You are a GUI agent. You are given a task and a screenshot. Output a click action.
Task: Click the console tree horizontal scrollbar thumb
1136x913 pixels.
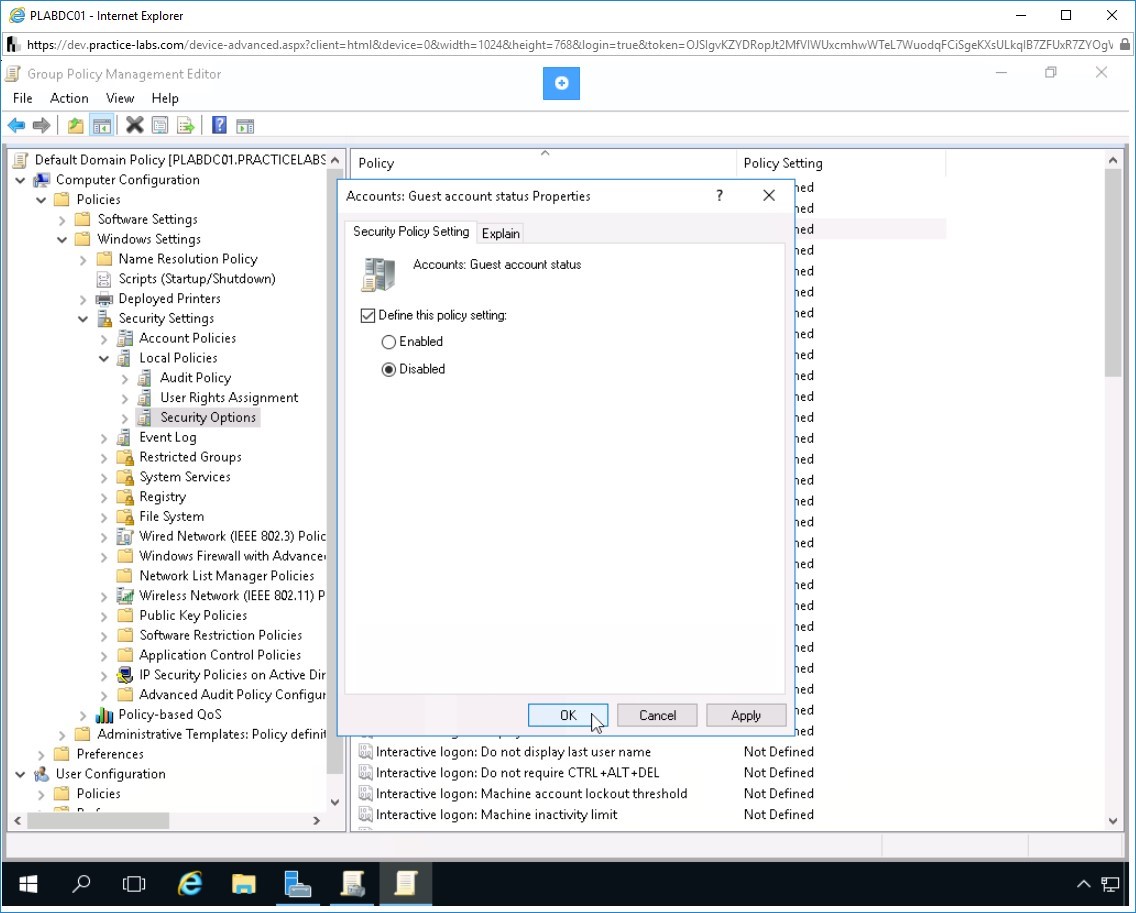pos(99,820)
